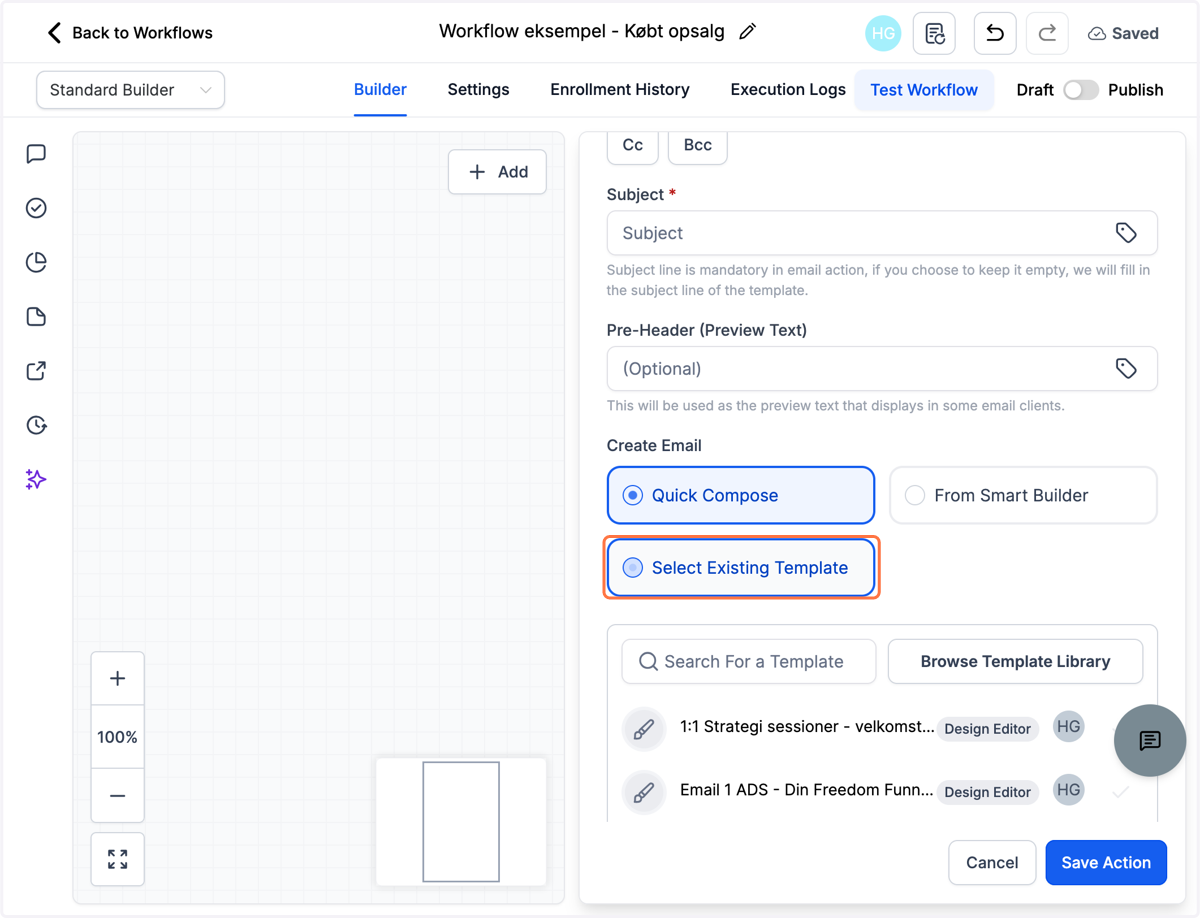Open AI sparkle assistant sidebar icon

click(x=36, y=480)
